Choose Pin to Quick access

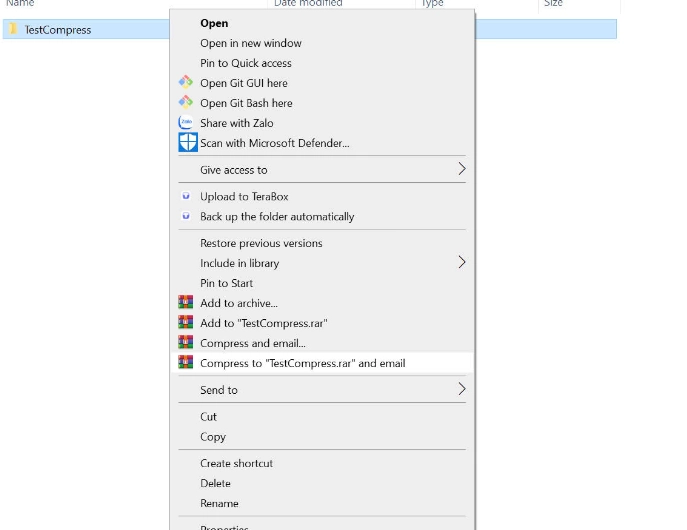[x=322, y=64]
